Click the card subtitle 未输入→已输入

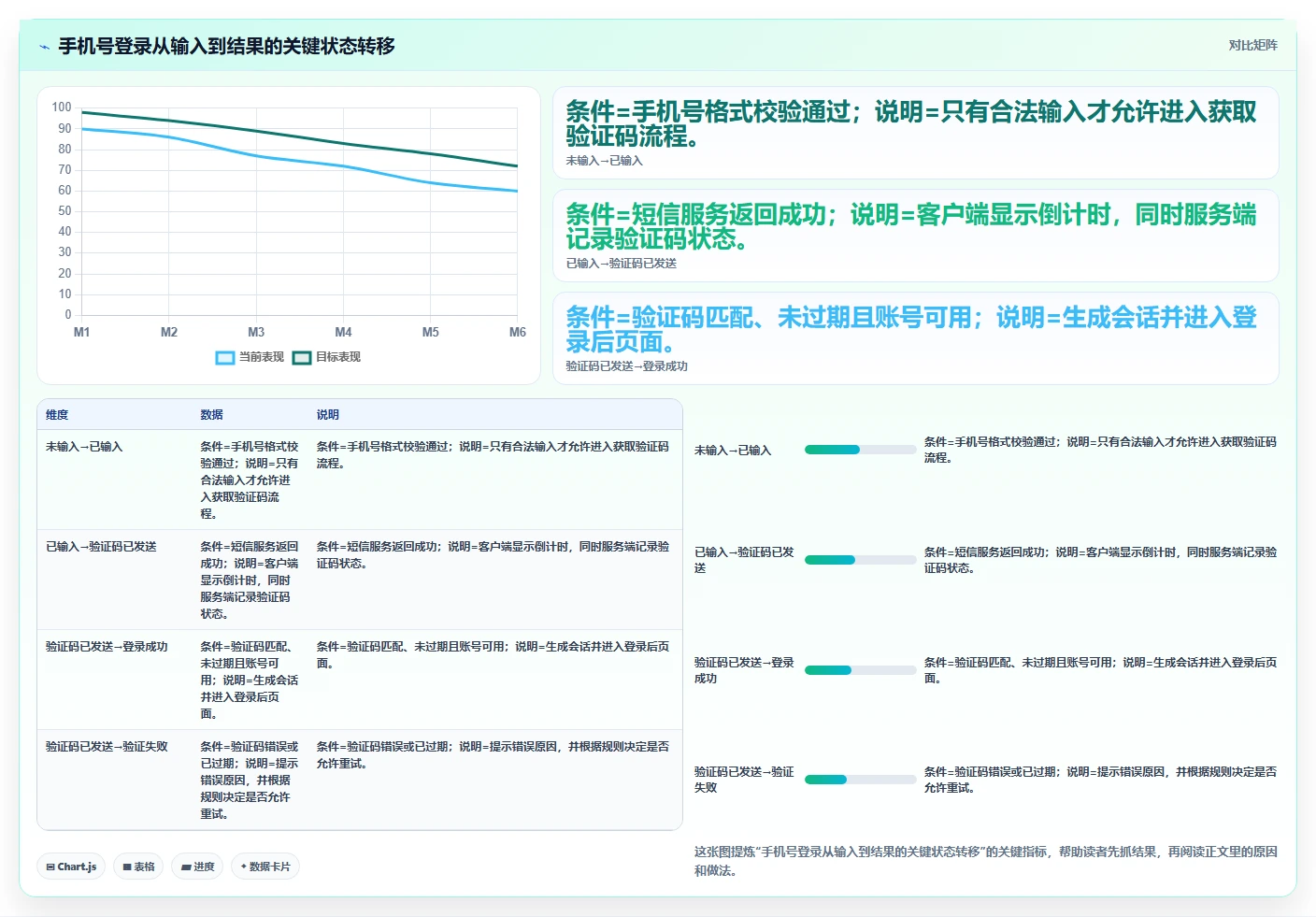(604, 161)
